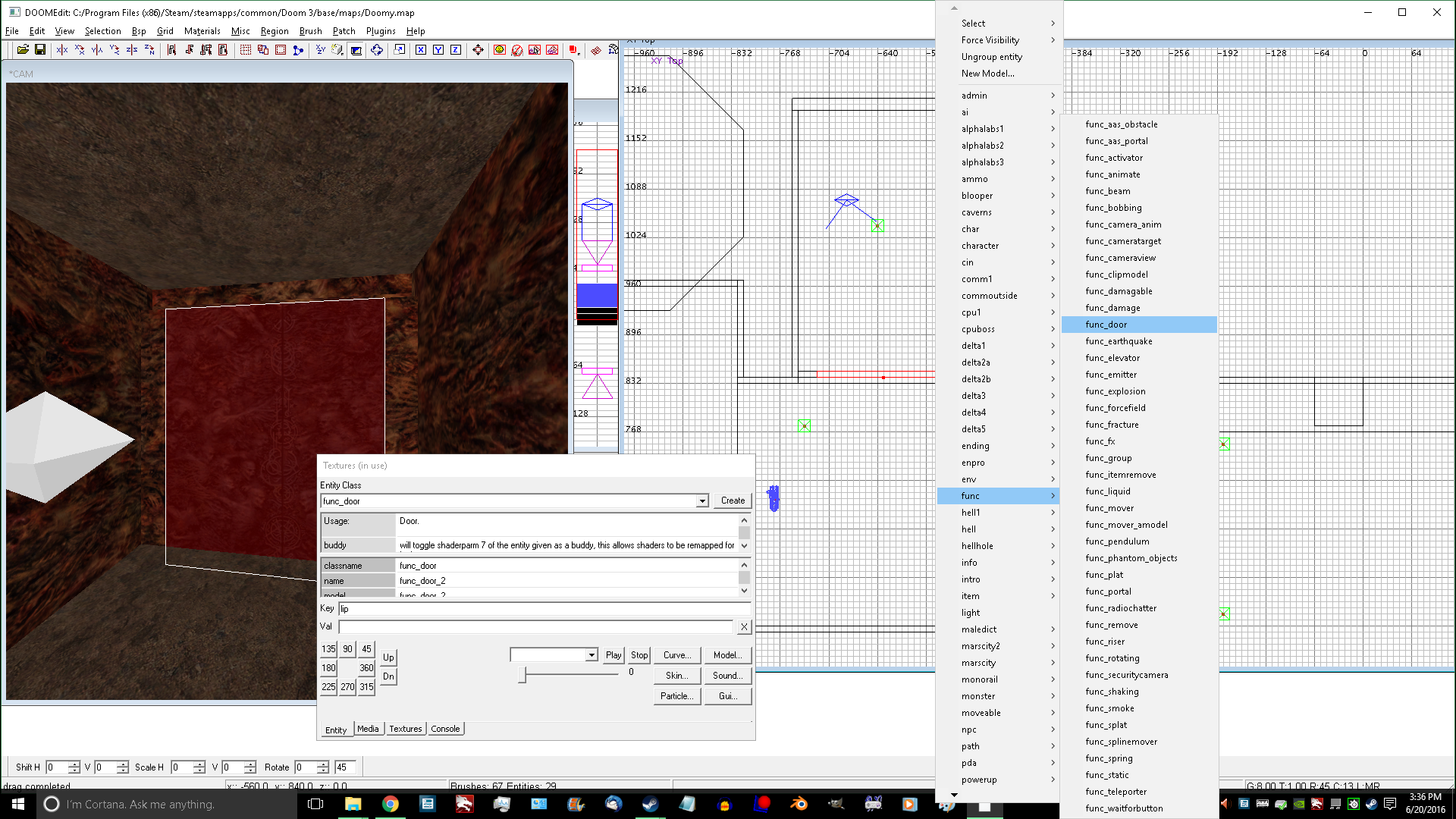Click the Open file toolbar icon

coord(23,50)
